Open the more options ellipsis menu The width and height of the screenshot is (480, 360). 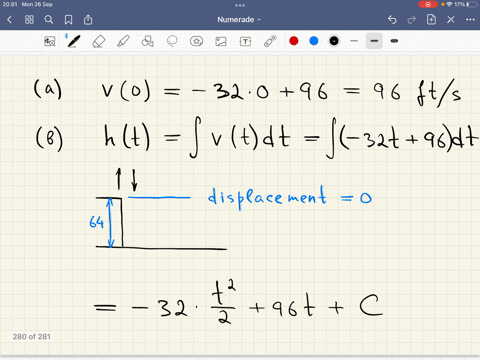pyautogui.click(x=470, y=20)
